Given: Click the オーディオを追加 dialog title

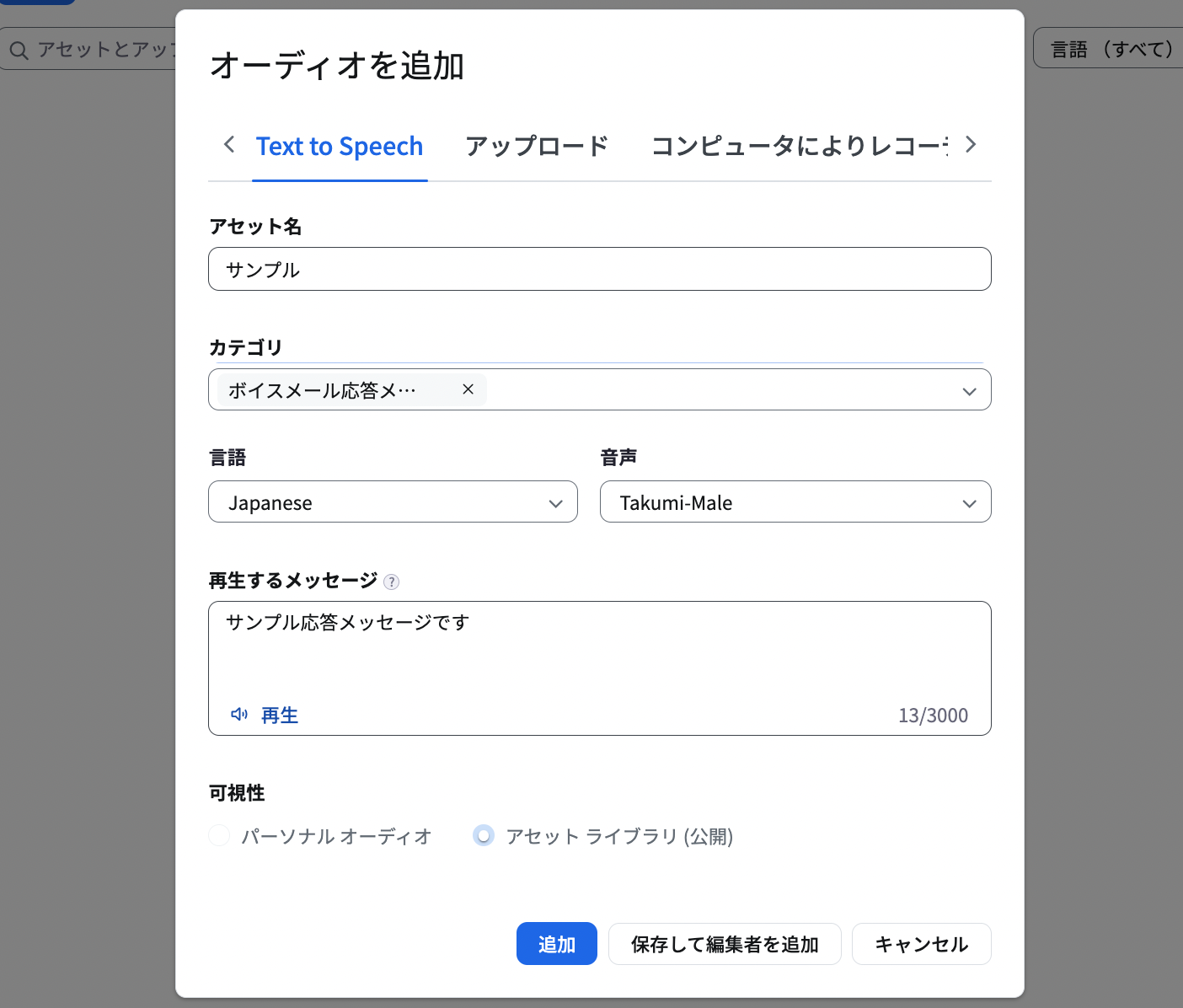Looking at the screenshot, I should tap(337, 66).
